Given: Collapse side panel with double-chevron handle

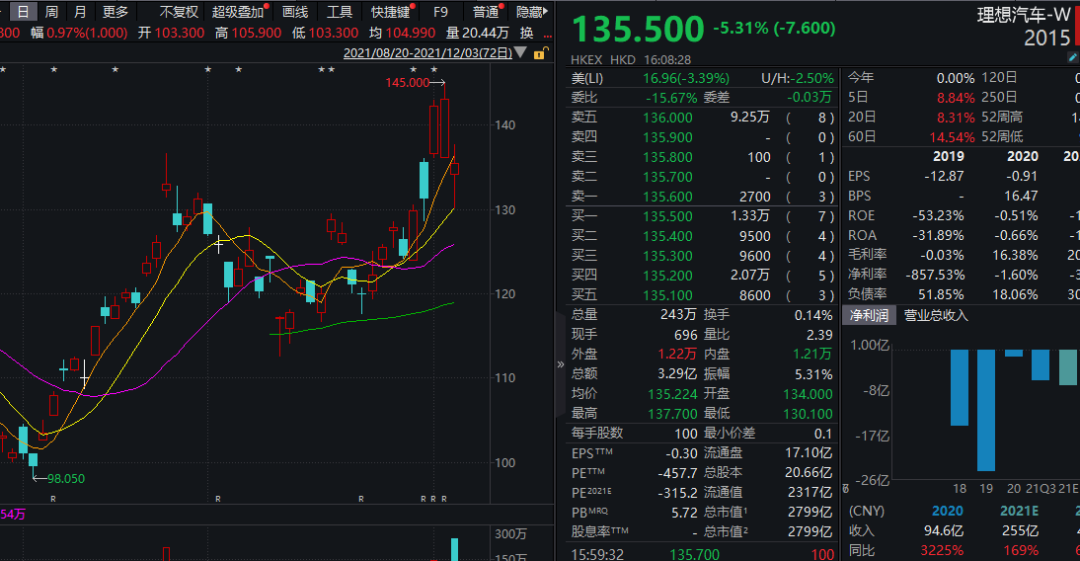Looking at the screenshot, I should click(560, 365).
